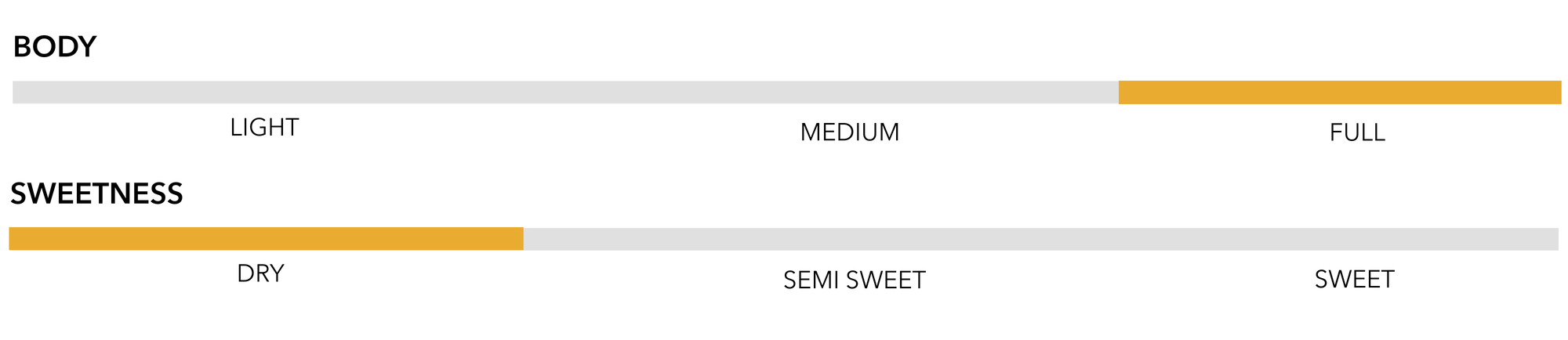
Task: Click the orange filled segment of Body bar
Action: click(x=1339, y=92)
